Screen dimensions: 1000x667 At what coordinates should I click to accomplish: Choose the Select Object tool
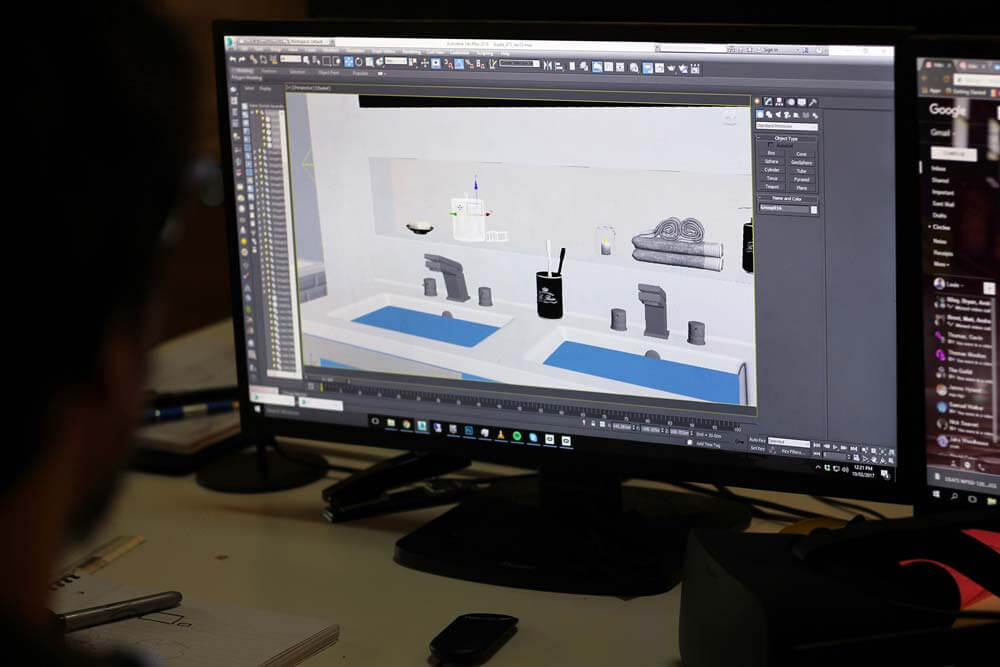click(x=307, y=60)
